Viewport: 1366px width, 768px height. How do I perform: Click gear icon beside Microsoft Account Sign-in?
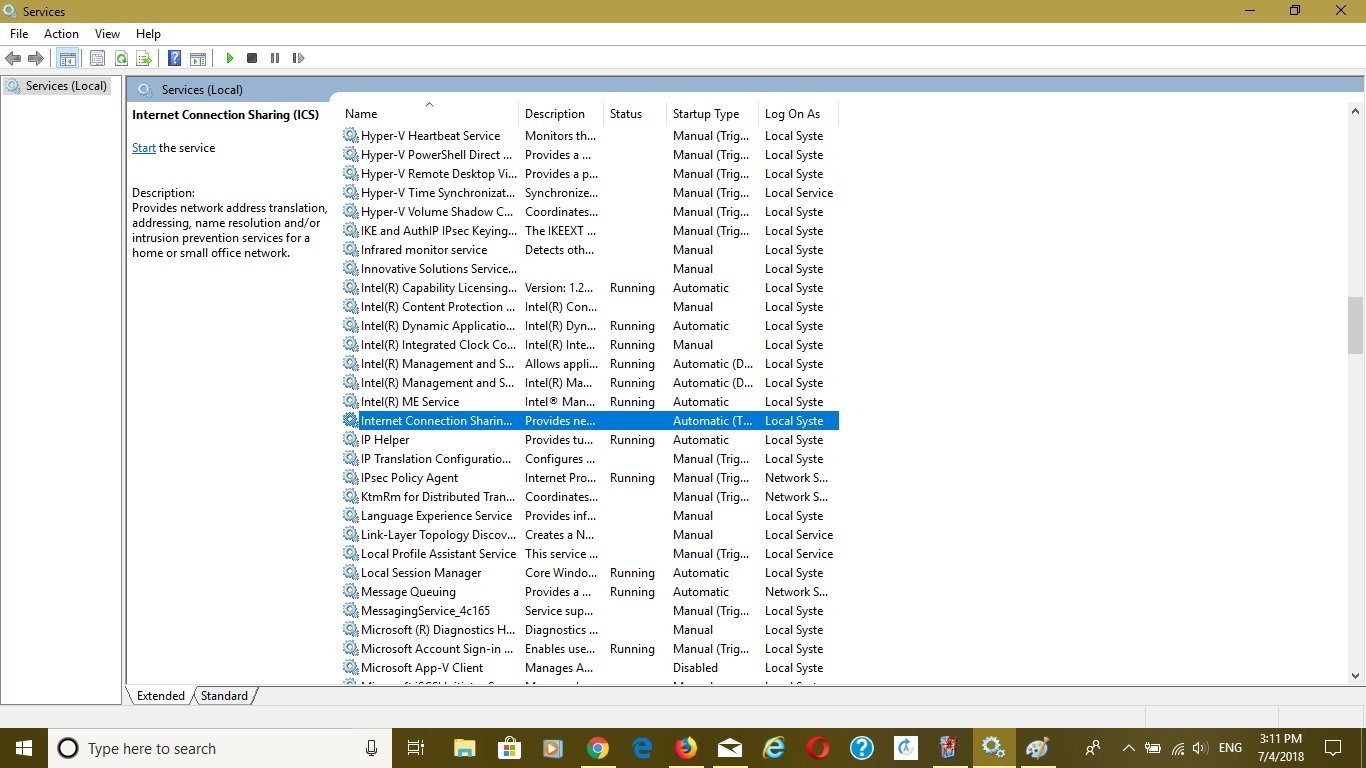350,649
